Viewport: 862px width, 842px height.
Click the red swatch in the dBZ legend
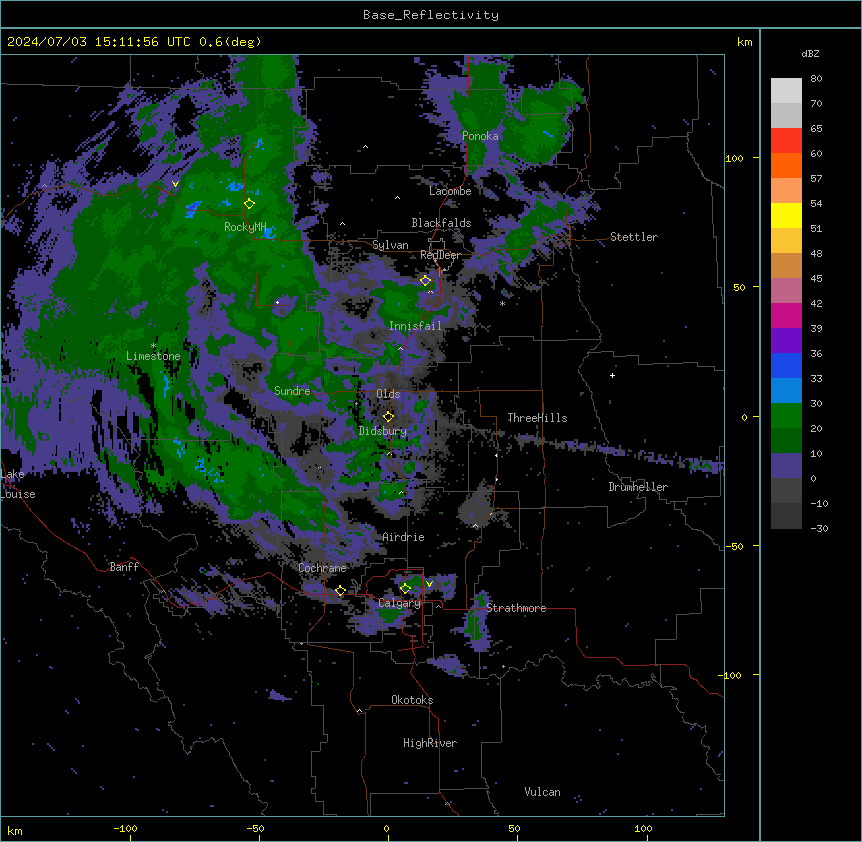coord(786,140)
